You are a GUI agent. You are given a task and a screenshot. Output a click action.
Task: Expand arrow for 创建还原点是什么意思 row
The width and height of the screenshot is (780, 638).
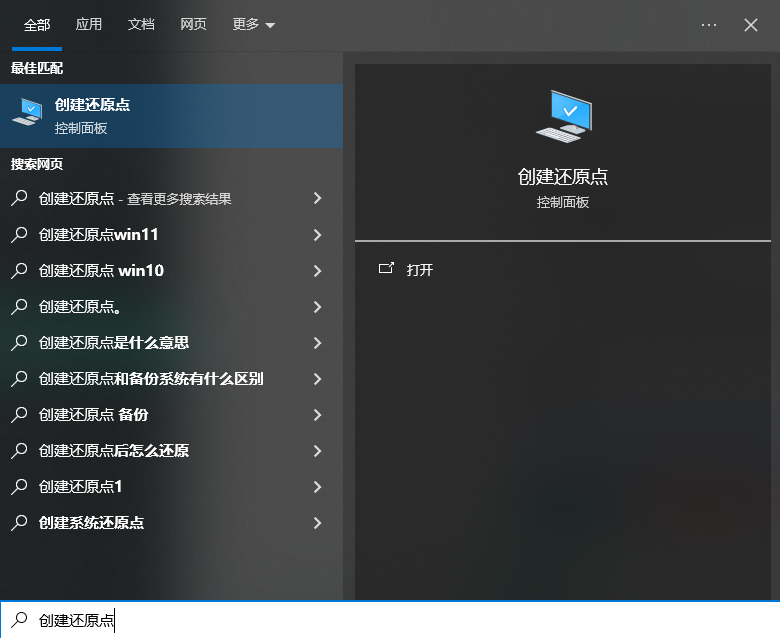tap(317, 343)
